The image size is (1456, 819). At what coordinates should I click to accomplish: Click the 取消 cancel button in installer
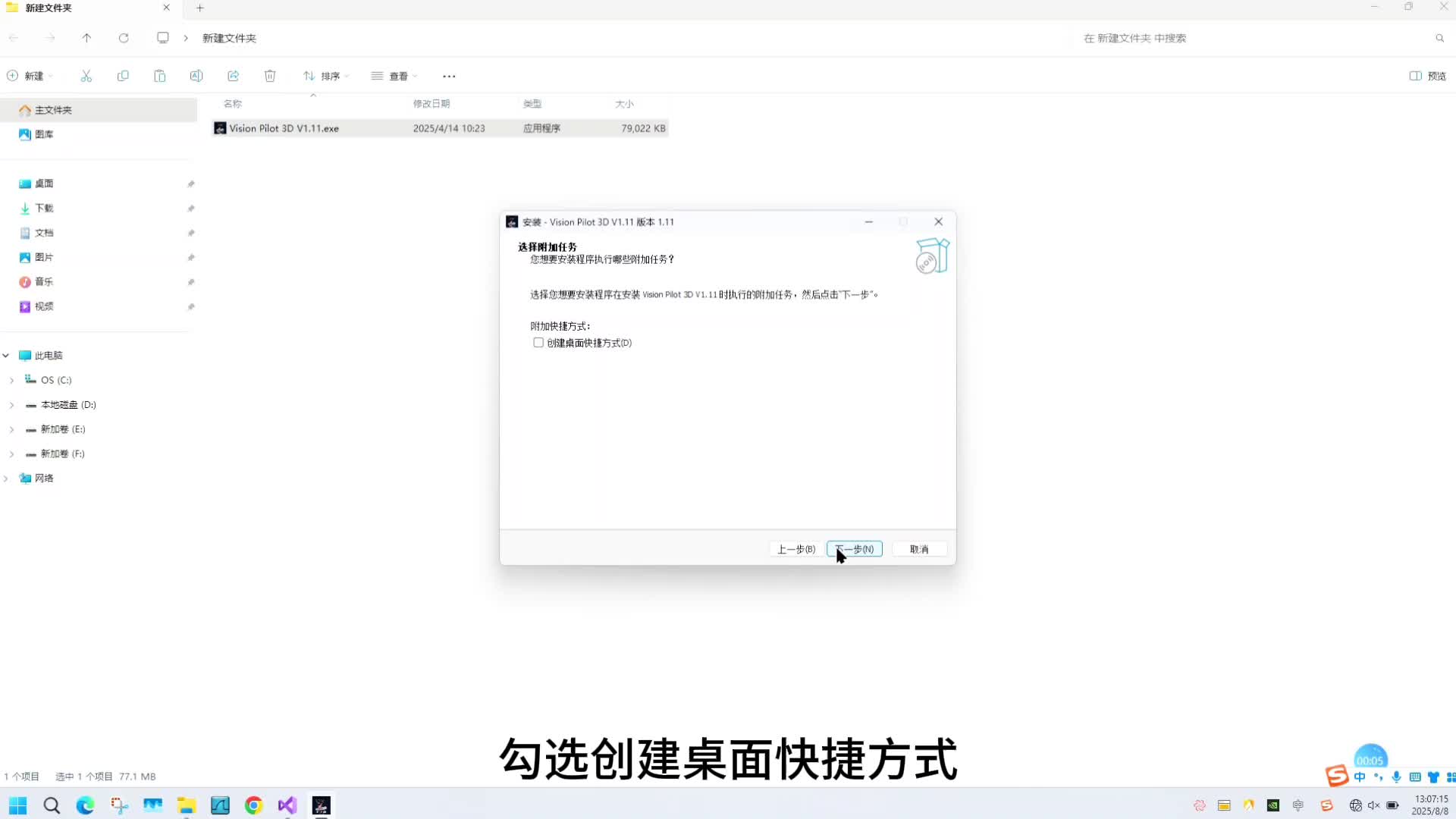click(919, 549)
